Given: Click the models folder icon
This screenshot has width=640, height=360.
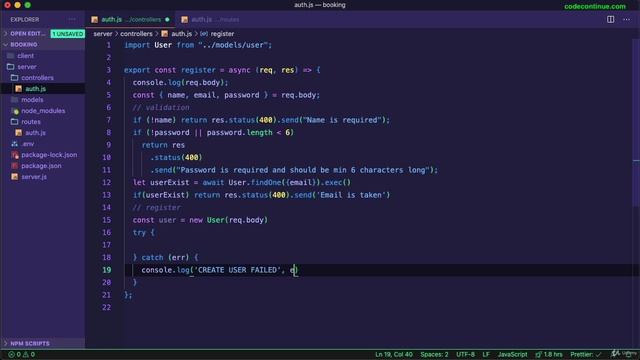Looking at the screenshot, I should pos(15,100).
